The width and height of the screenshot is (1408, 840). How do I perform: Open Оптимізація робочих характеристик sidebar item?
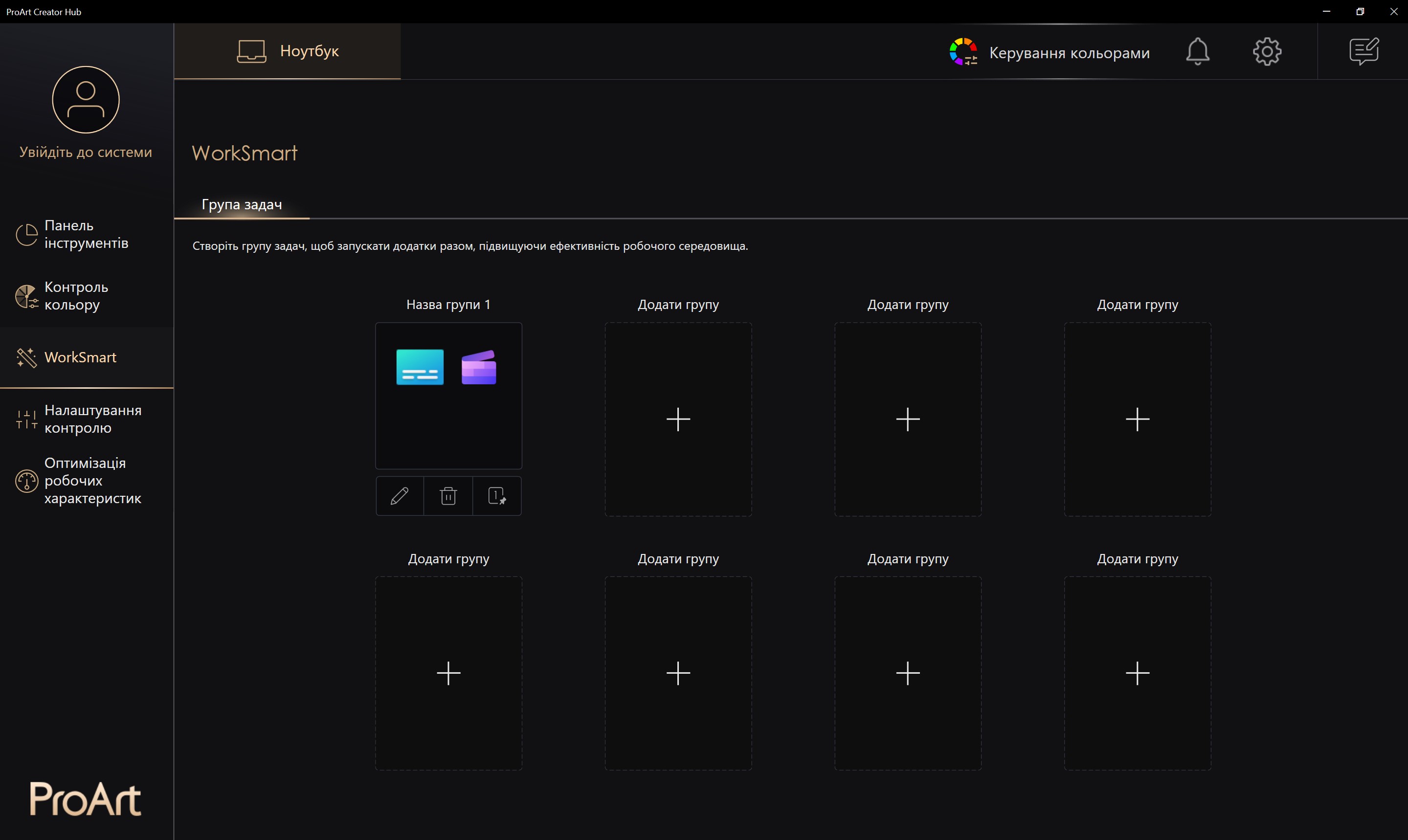(93, 481)
